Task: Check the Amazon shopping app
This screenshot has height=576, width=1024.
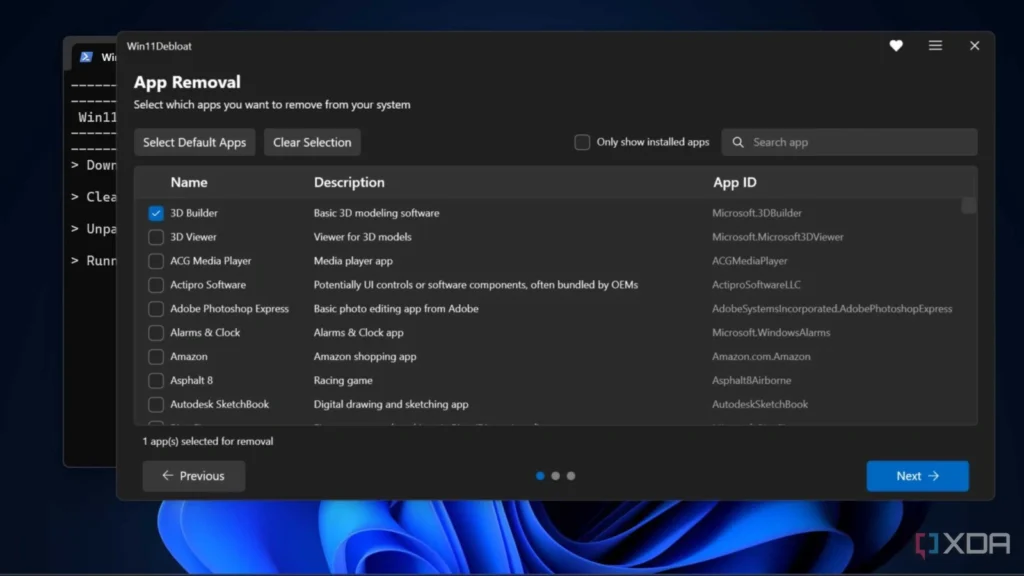Action: [155, 357]
